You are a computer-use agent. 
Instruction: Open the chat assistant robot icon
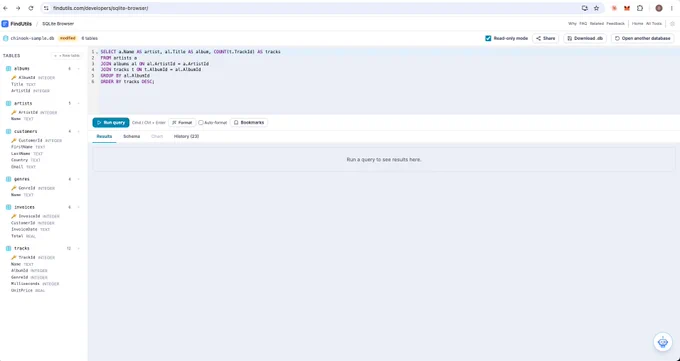point(663,342)
